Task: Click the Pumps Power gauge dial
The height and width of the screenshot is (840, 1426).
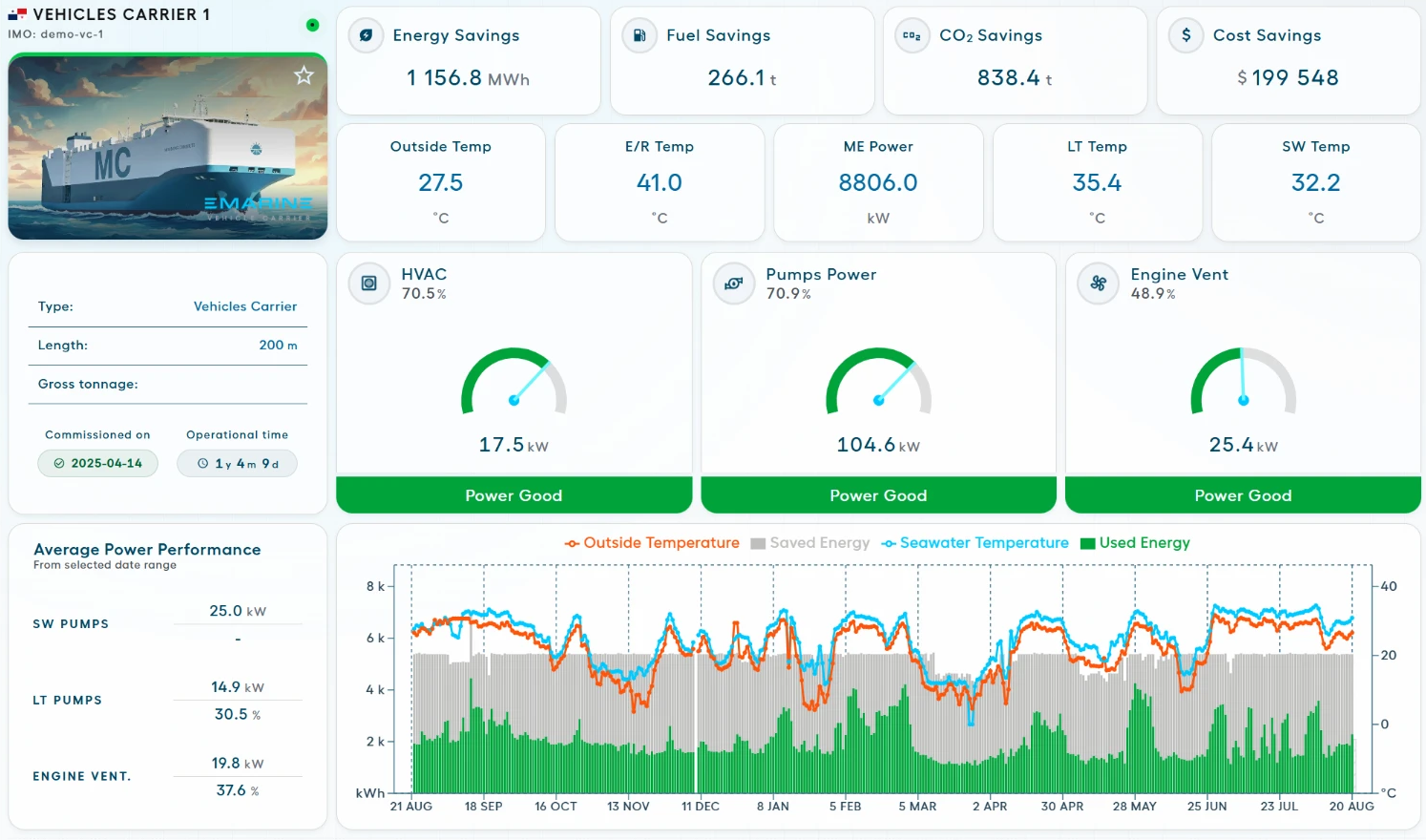Action: 878,381
